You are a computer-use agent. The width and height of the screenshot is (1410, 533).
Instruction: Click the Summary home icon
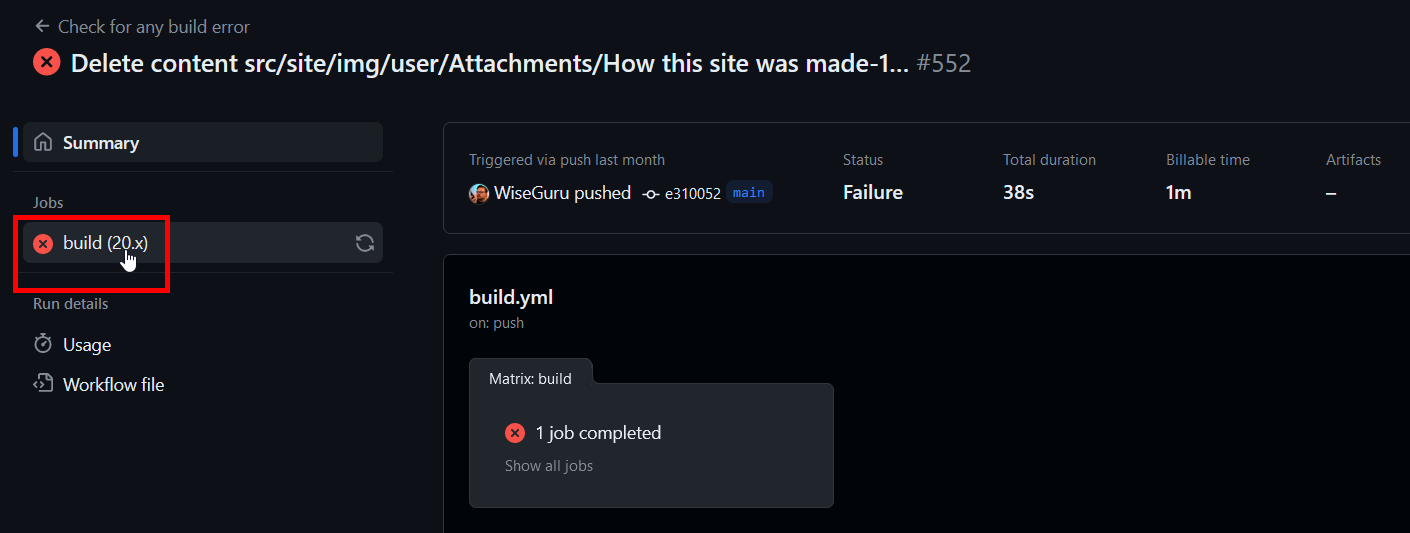pyautogui.click(x=43, y=142)
